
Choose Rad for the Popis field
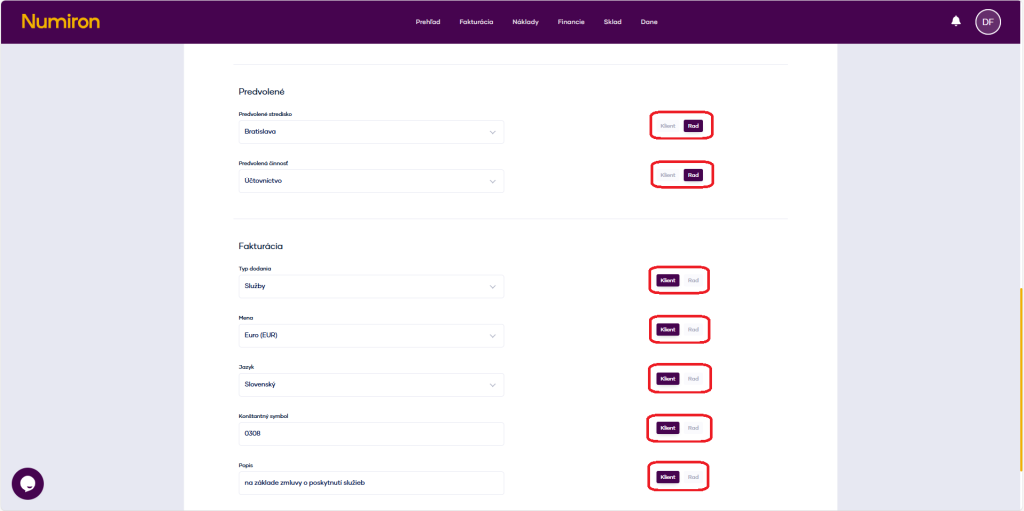tap(693, 477)
